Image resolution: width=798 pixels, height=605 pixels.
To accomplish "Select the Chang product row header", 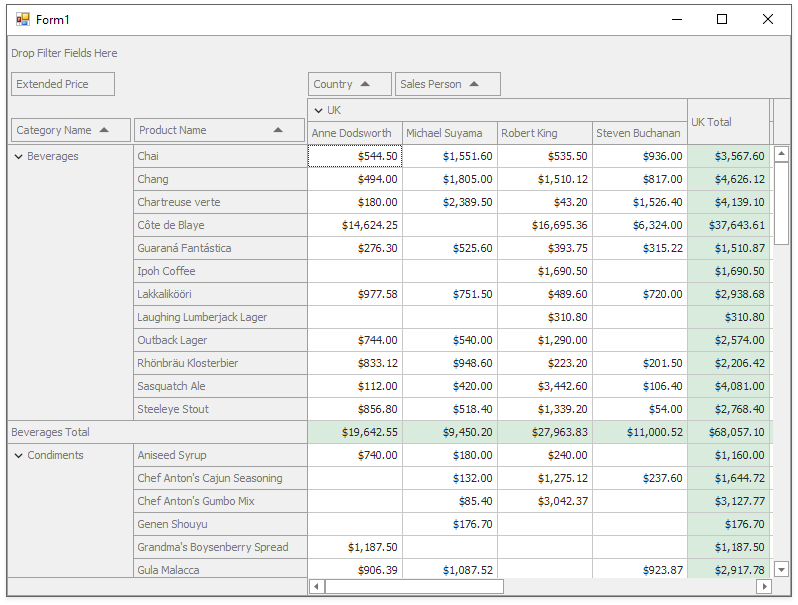I will coord(220,179).
